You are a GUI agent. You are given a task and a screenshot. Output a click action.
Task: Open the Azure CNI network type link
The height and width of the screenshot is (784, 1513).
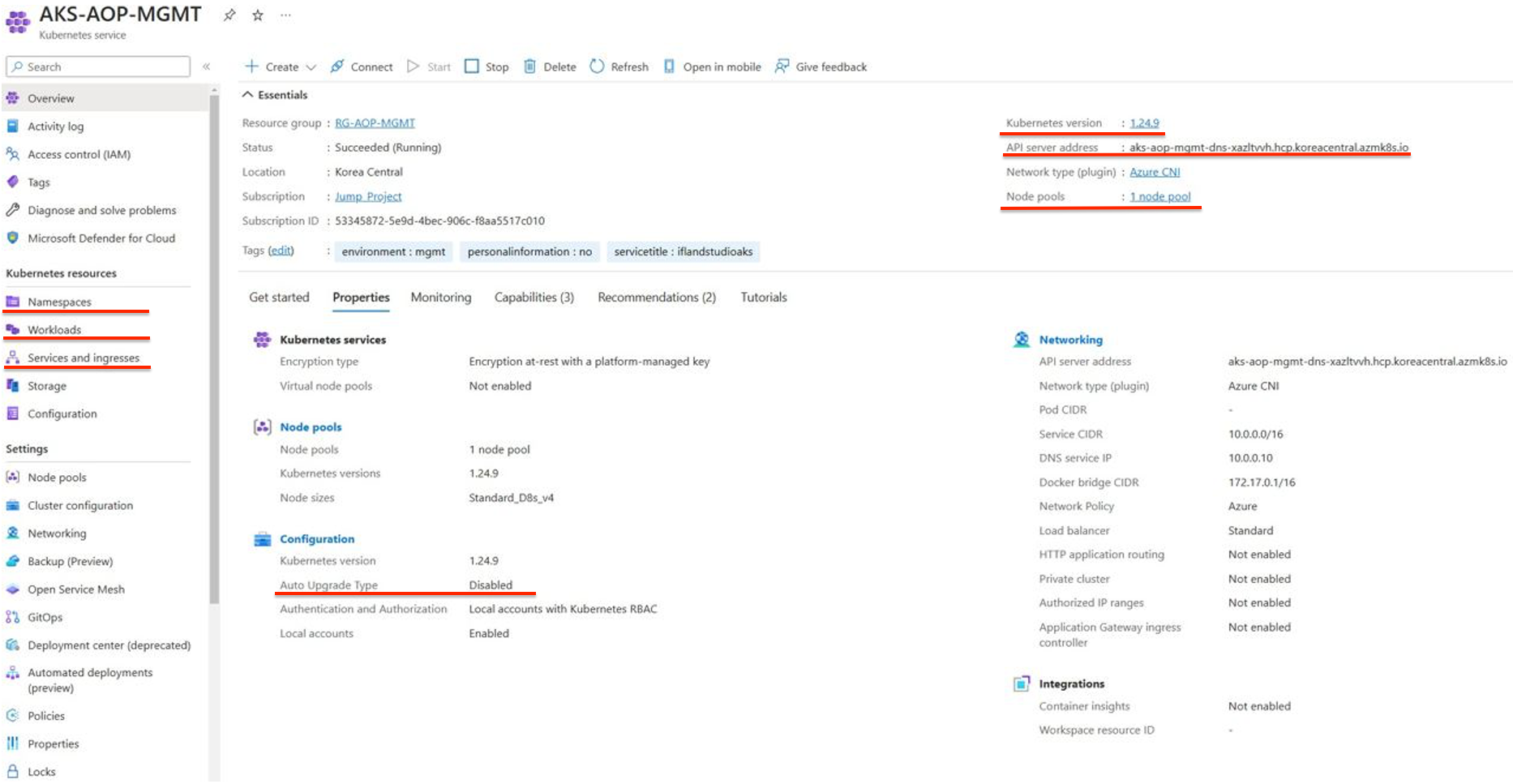1155,172
